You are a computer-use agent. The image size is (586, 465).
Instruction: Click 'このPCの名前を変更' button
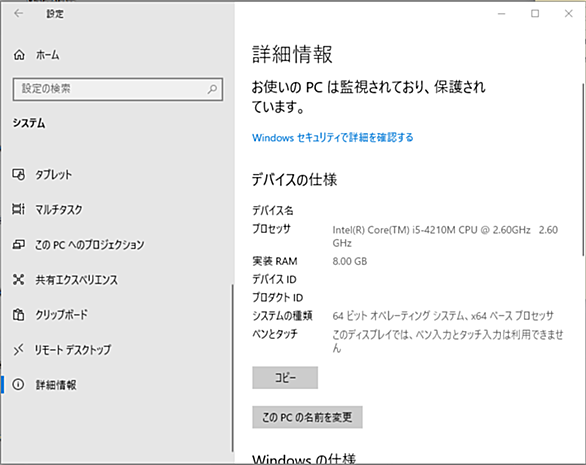point(307,417)
